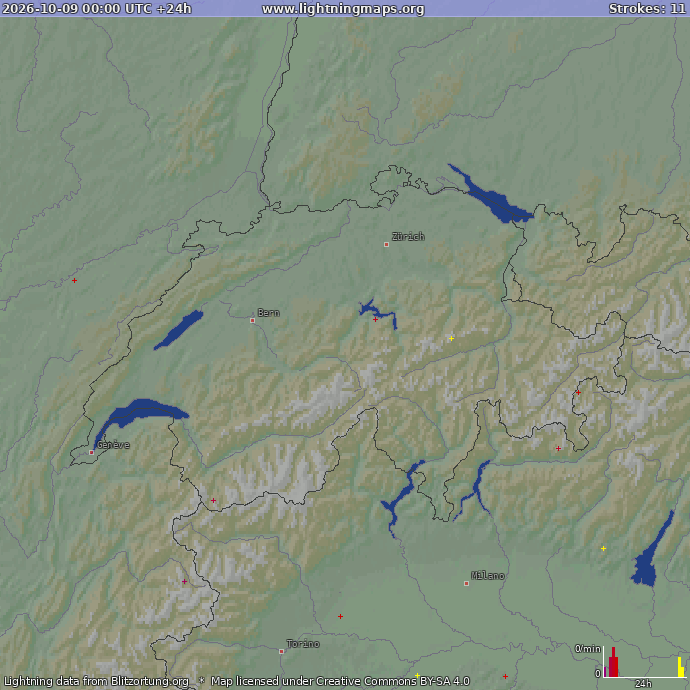
Task: Open the www.lightningmaps.org header link
Action: [x=343, y=9]
